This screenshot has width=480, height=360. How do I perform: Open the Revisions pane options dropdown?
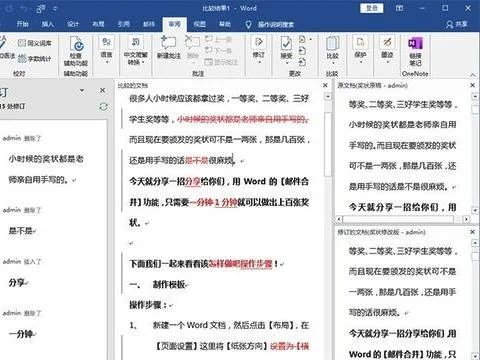pyautogui.click(x=82, y=90)
